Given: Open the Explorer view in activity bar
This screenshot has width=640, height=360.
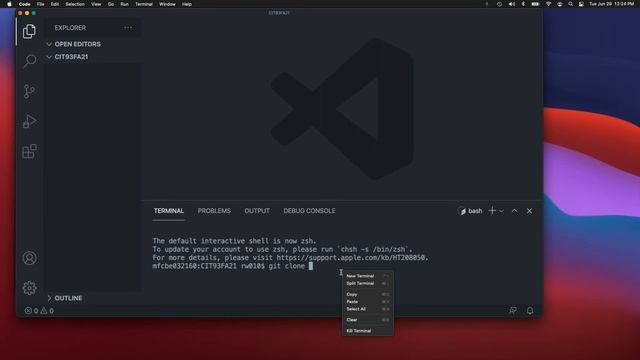Looking at the screenshot, I should click(x=29, y=31).
